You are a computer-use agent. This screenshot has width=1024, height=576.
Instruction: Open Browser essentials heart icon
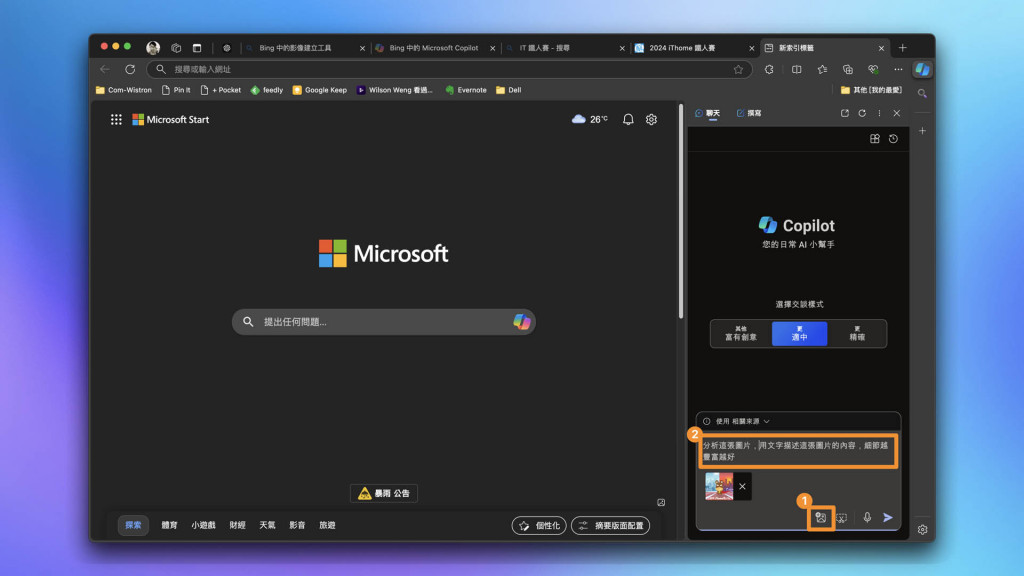point(873,69)
